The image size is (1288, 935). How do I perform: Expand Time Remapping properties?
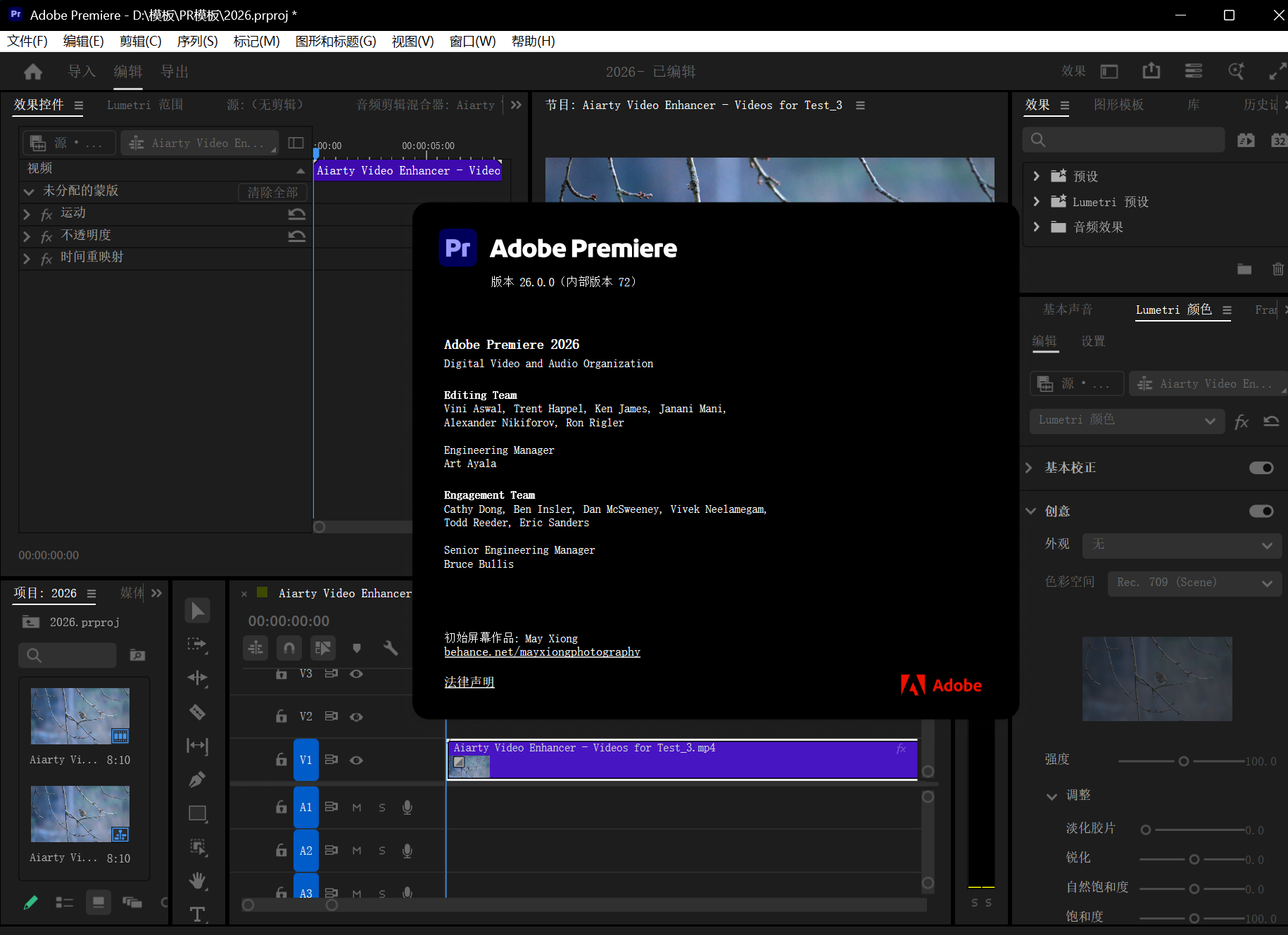point(27,258)
